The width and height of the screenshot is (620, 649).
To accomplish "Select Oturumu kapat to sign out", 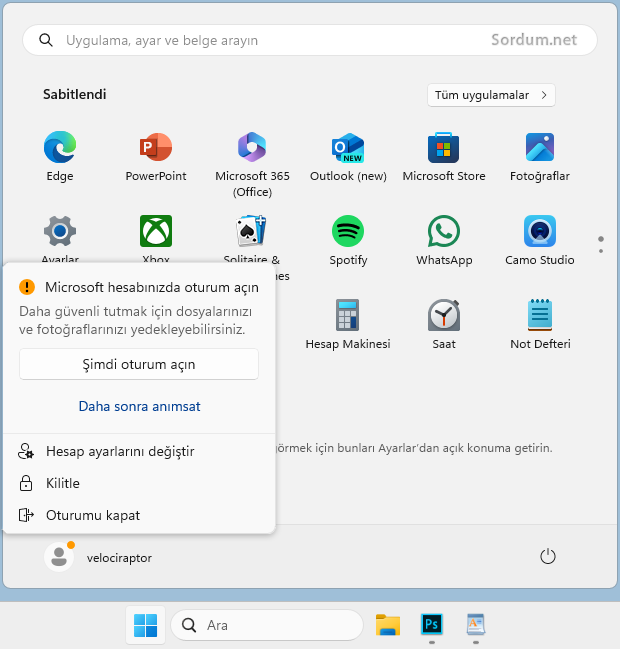I will click(139, 515).
